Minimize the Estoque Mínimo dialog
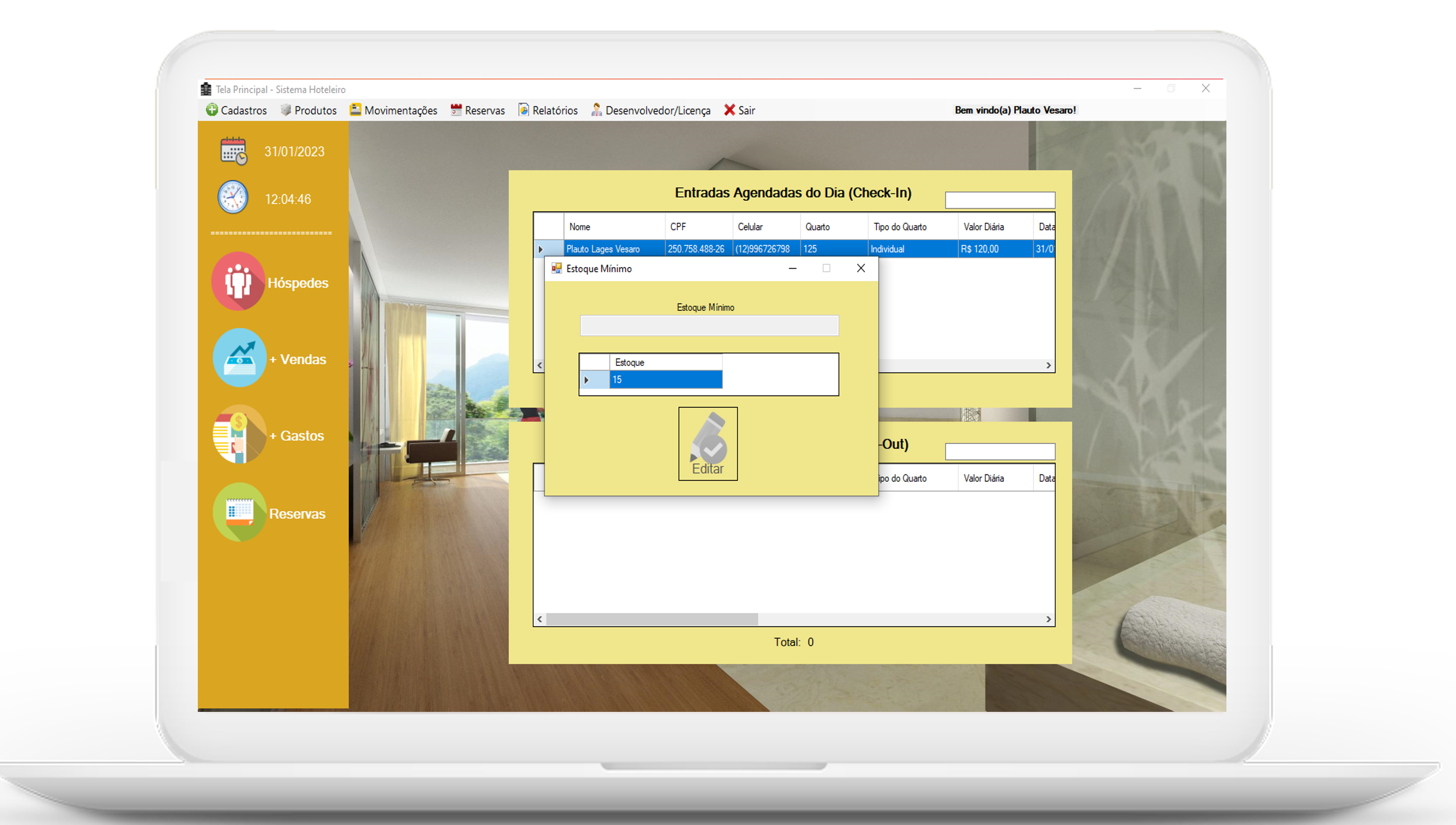The height and width of the screenshot is (825, 1456). [793, 268]
